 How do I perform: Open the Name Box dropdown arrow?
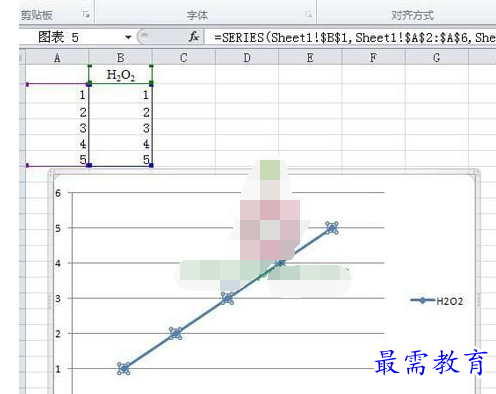point(128,37)
